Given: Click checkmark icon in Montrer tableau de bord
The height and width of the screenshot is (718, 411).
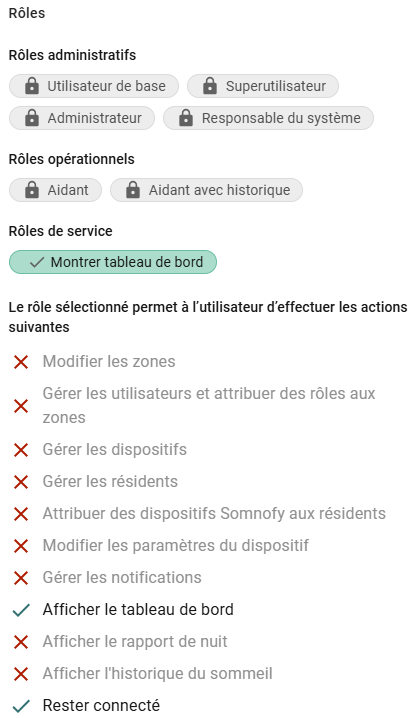Looking at the screenshot, I should pos(37,262).
